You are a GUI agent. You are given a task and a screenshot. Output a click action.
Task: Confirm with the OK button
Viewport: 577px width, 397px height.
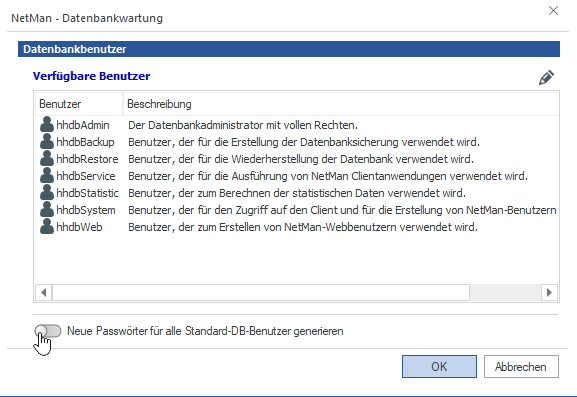click(439, 366)
